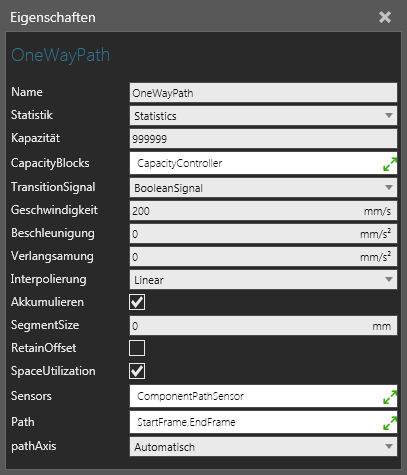Viewport: 407px width, 475px height.
Task: Expand the Sensors green arrows icon
Action: pyautogui.click(x=390, y=397)
